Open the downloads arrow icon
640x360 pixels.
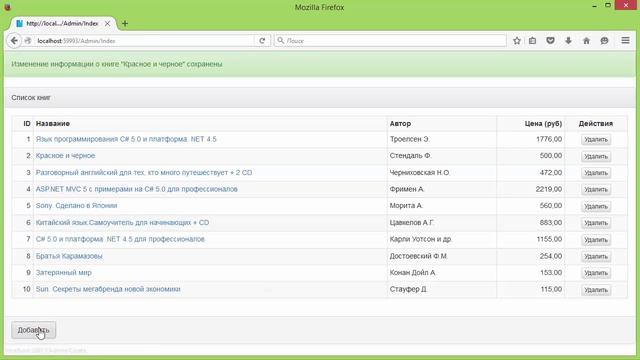point(568,41)
